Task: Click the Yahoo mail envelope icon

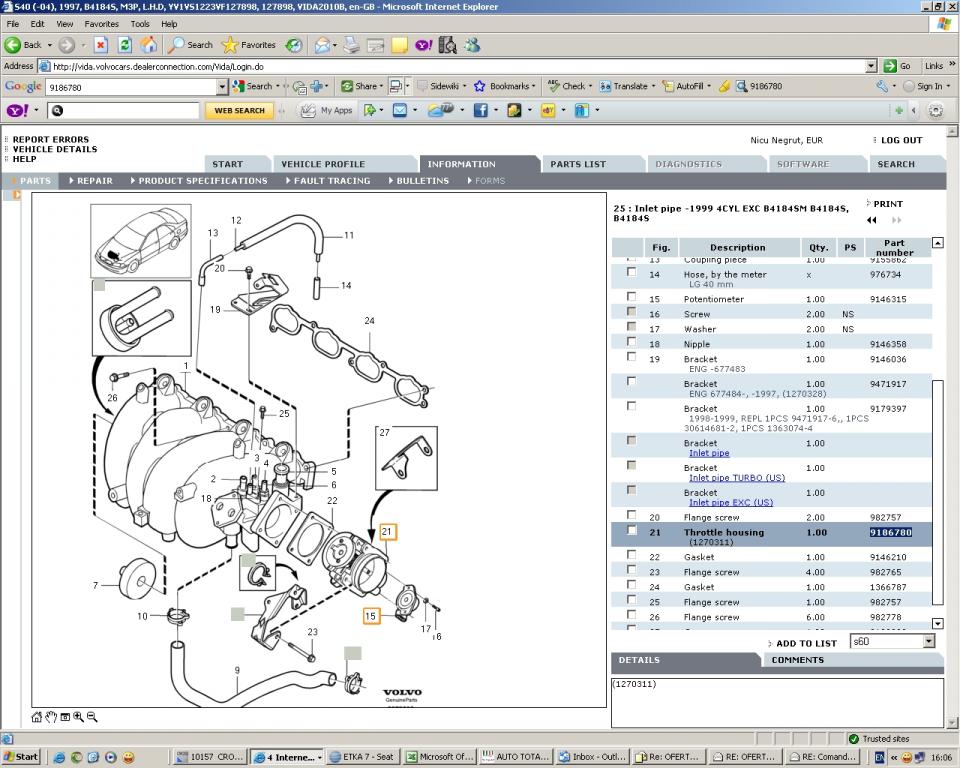Action: 400,110
